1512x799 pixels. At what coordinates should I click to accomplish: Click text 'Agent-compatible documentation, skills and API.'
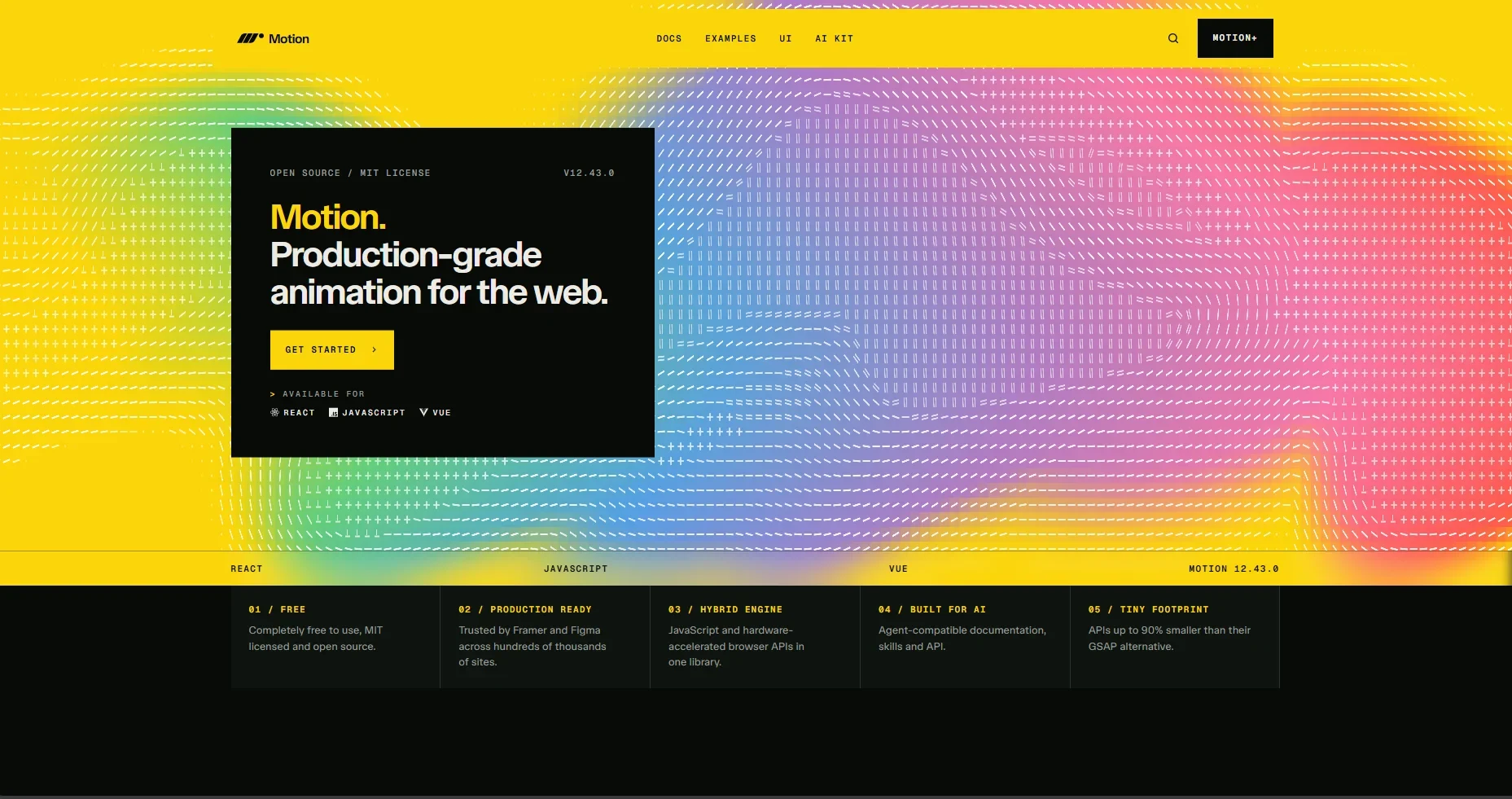[962, 639]
